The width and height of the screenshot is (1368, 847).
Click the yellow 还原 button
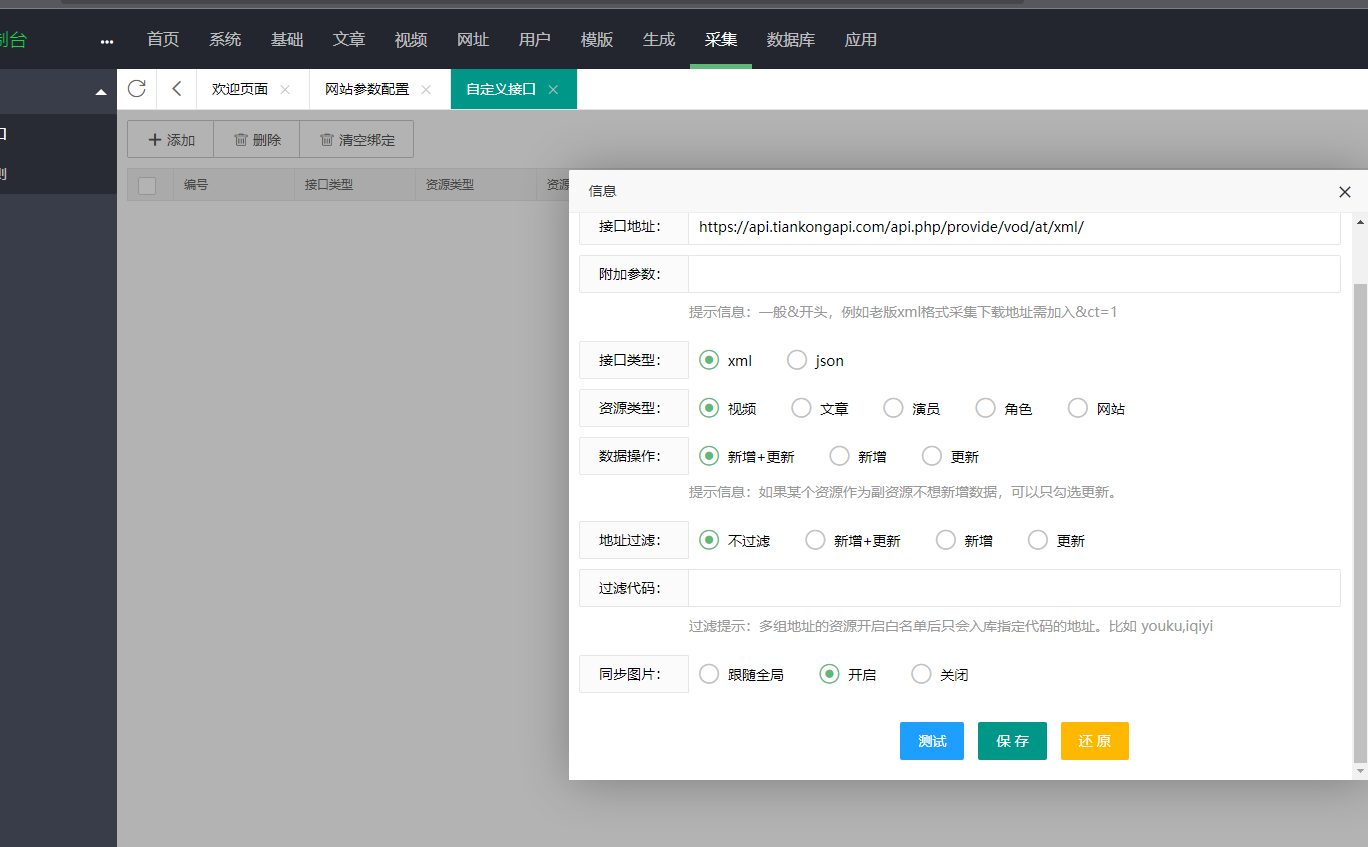1095,741
